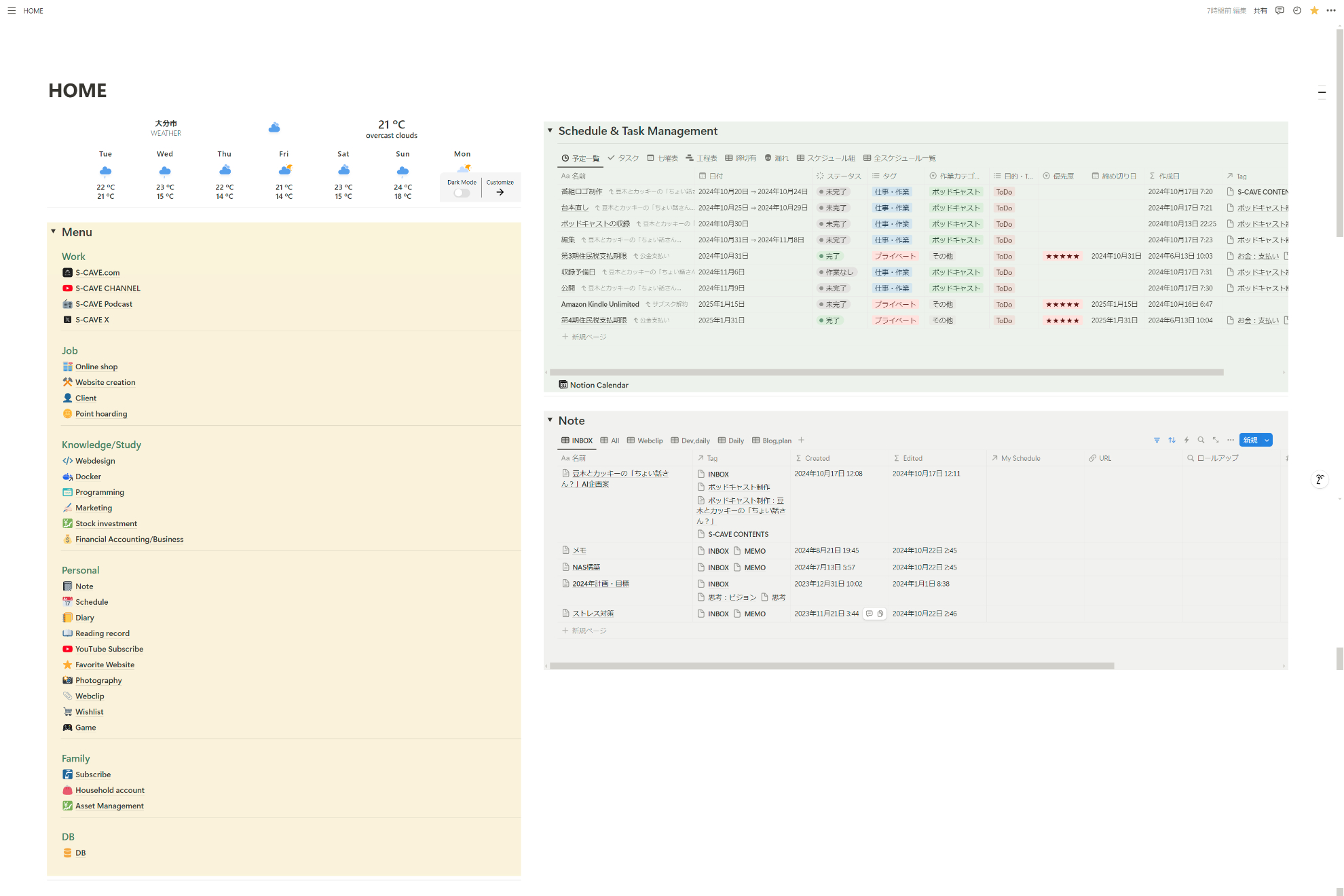This screenshot has width=1344, height=896.
Task: Open page history clock icon
Action: point(1297,11)
